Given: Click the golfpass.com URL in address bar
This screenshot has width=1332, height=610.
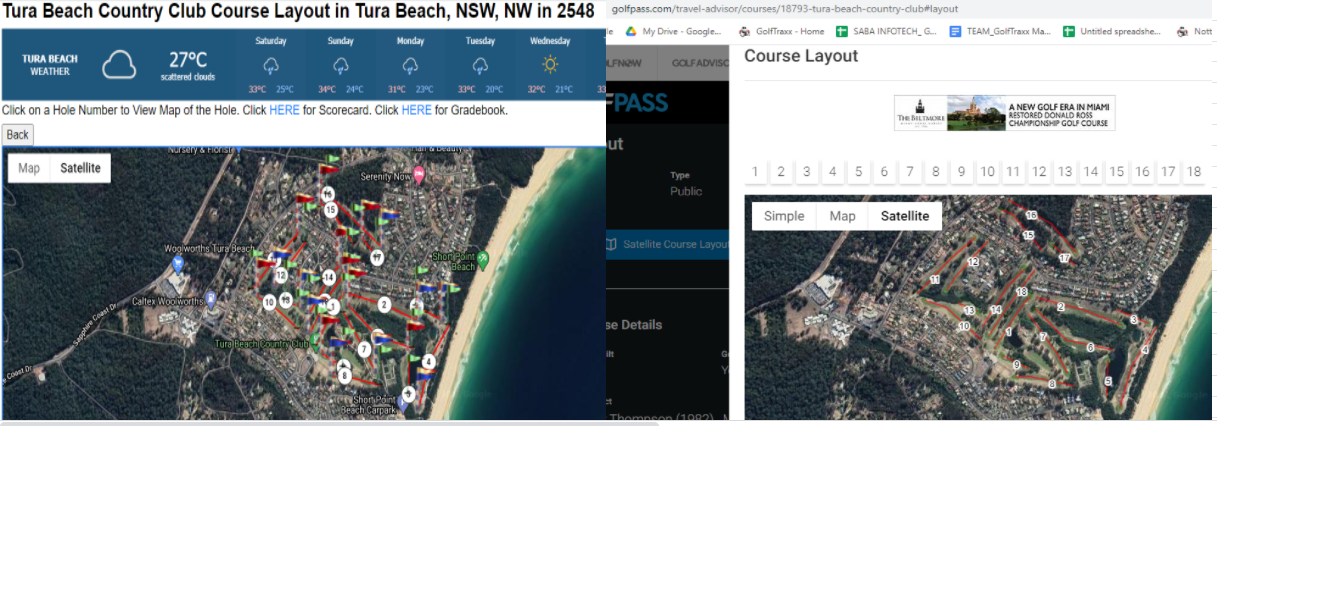Looking at the screenshot, I should click(785, 9).
